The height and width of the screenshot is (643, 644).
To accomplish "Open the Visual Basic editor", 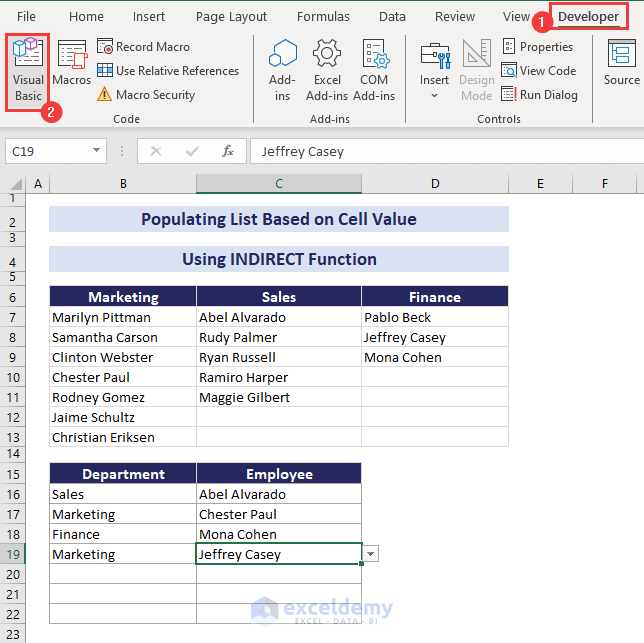I will pos(28,71).
